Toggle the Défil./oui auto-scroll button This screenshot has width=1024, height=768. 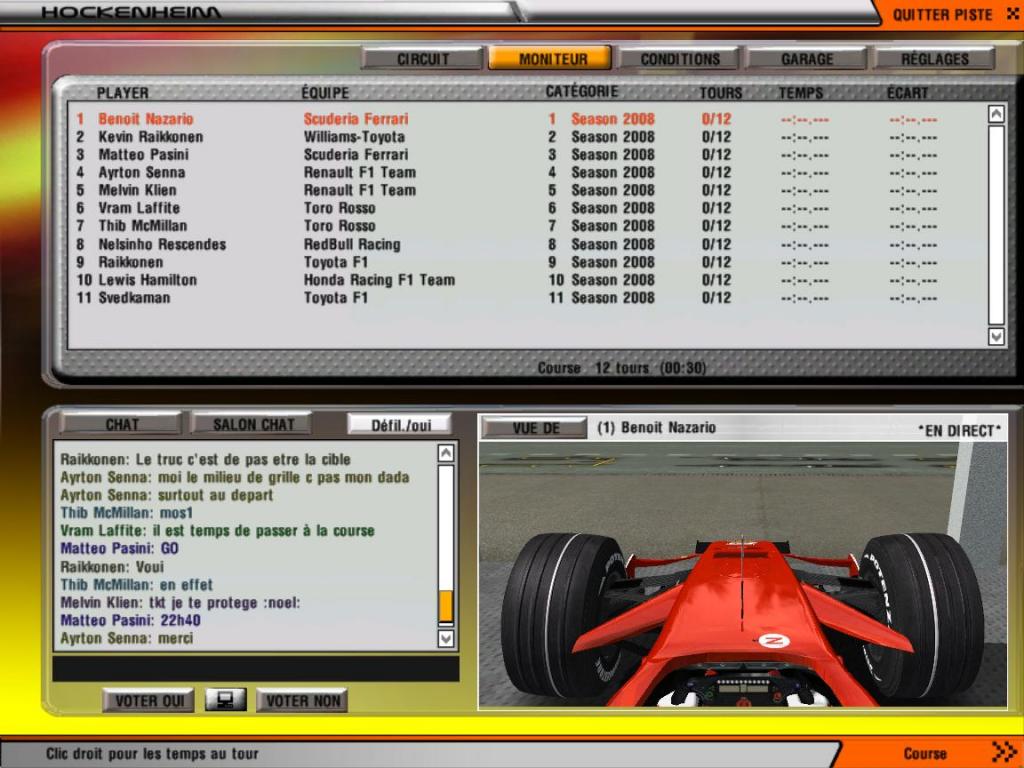click(x=400, y=425)
